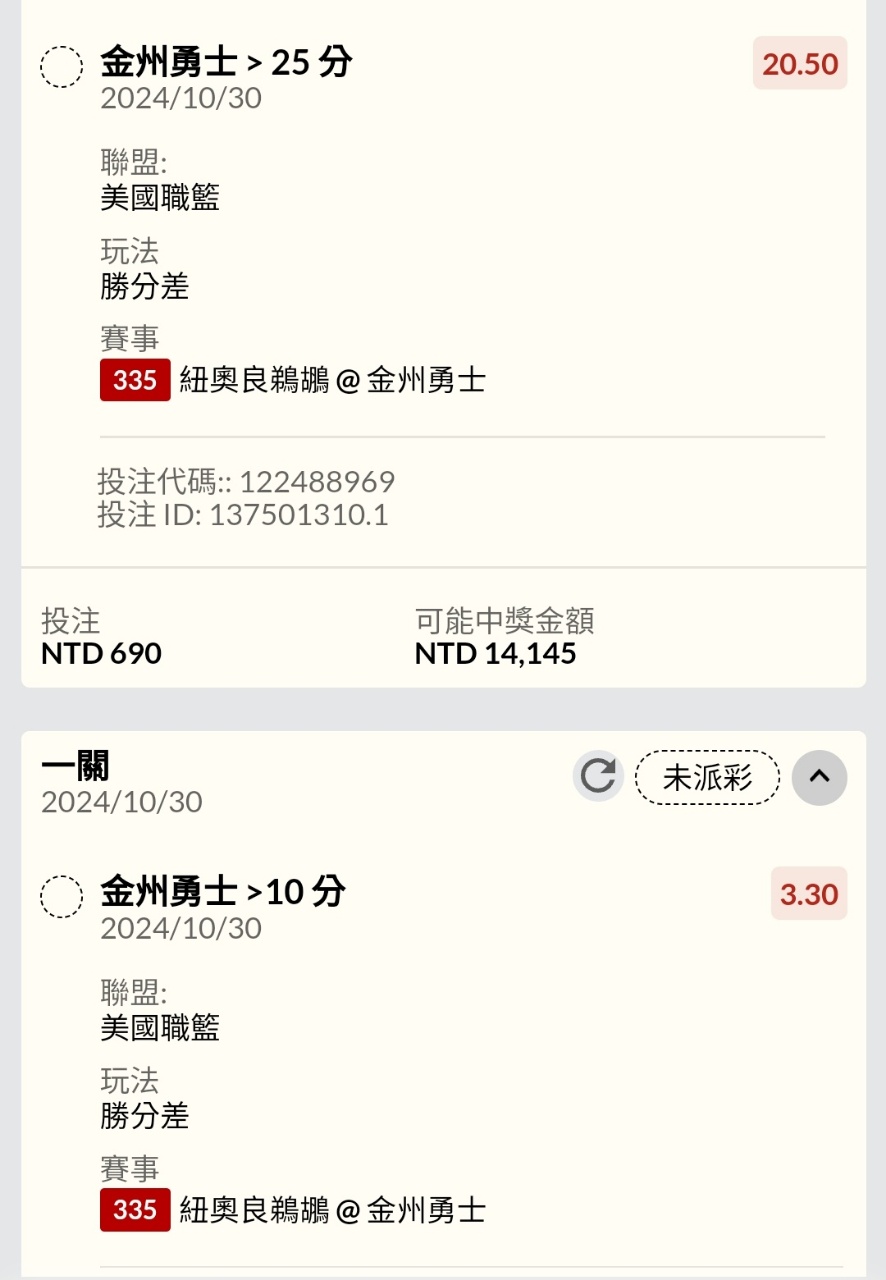
Task: Open the 金州勇士 >10 分 bet title
Action: [x=223, y=891]
